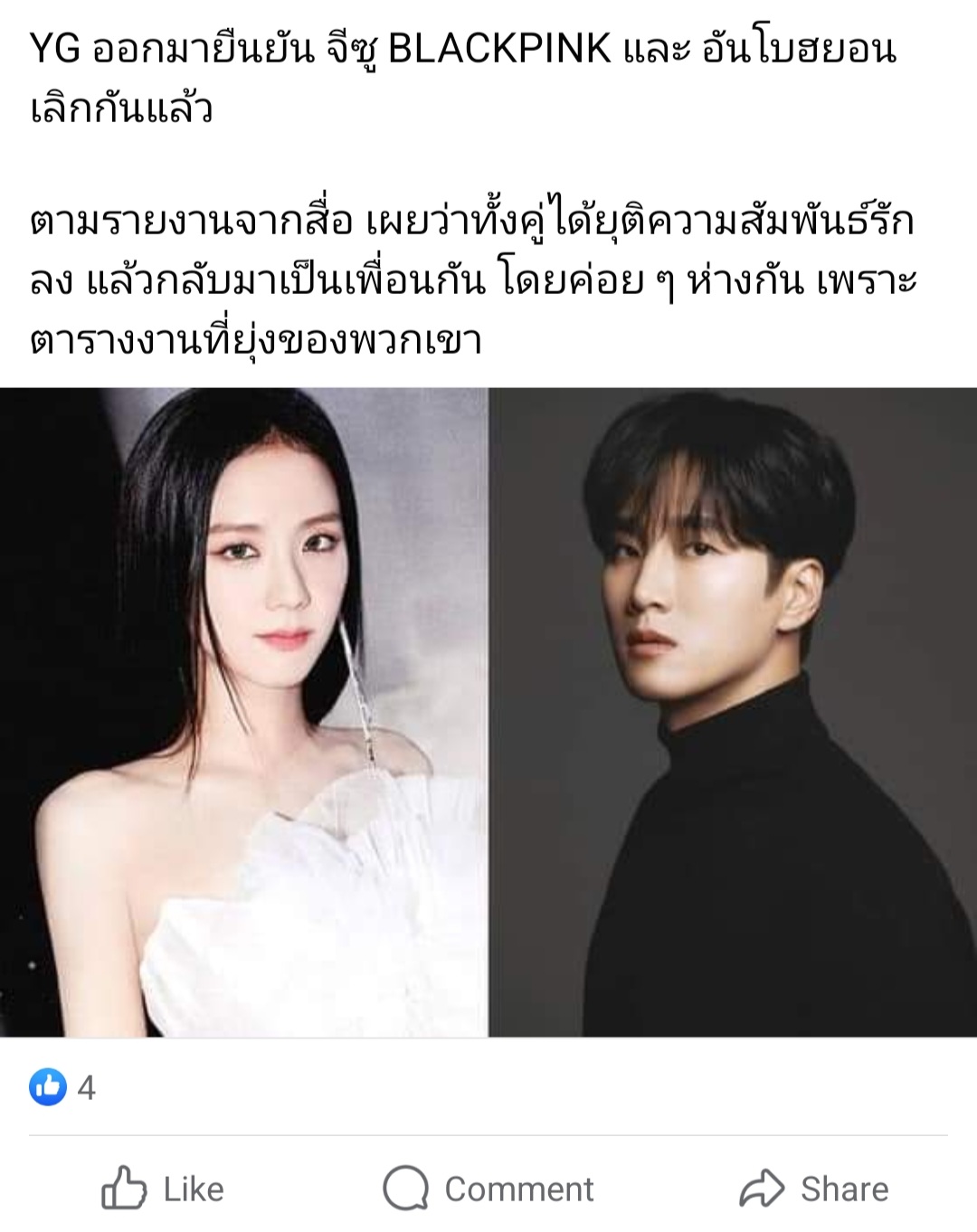Click the post headline starting with YG

[x=463, y=78]
